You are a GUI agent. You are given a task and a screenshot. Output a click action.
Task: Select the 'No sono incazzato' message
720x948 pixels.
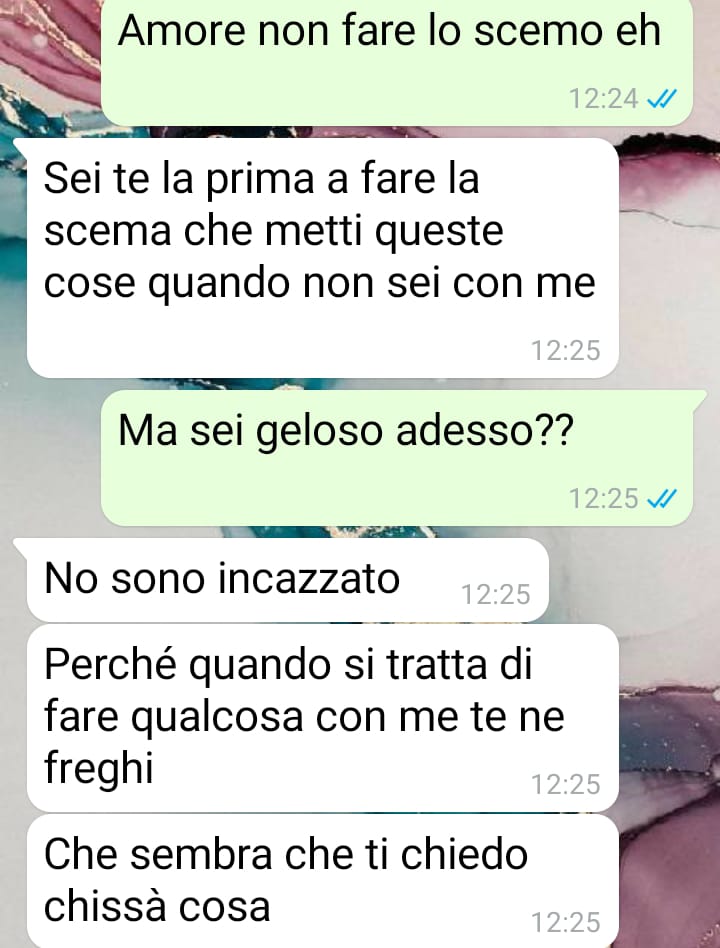pyautogui.click(x=288, y=580)
